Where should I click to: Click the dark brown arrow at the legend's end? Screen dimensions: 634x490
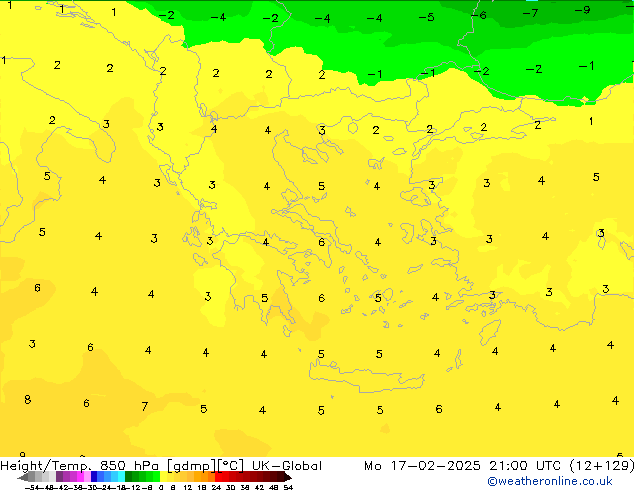(x=288, y=476)
